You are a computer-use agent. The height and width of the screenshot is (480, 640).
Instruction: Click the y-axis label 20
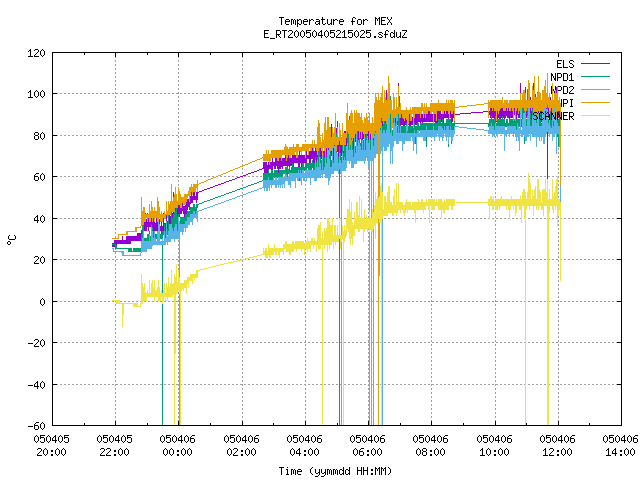[39, 260]
